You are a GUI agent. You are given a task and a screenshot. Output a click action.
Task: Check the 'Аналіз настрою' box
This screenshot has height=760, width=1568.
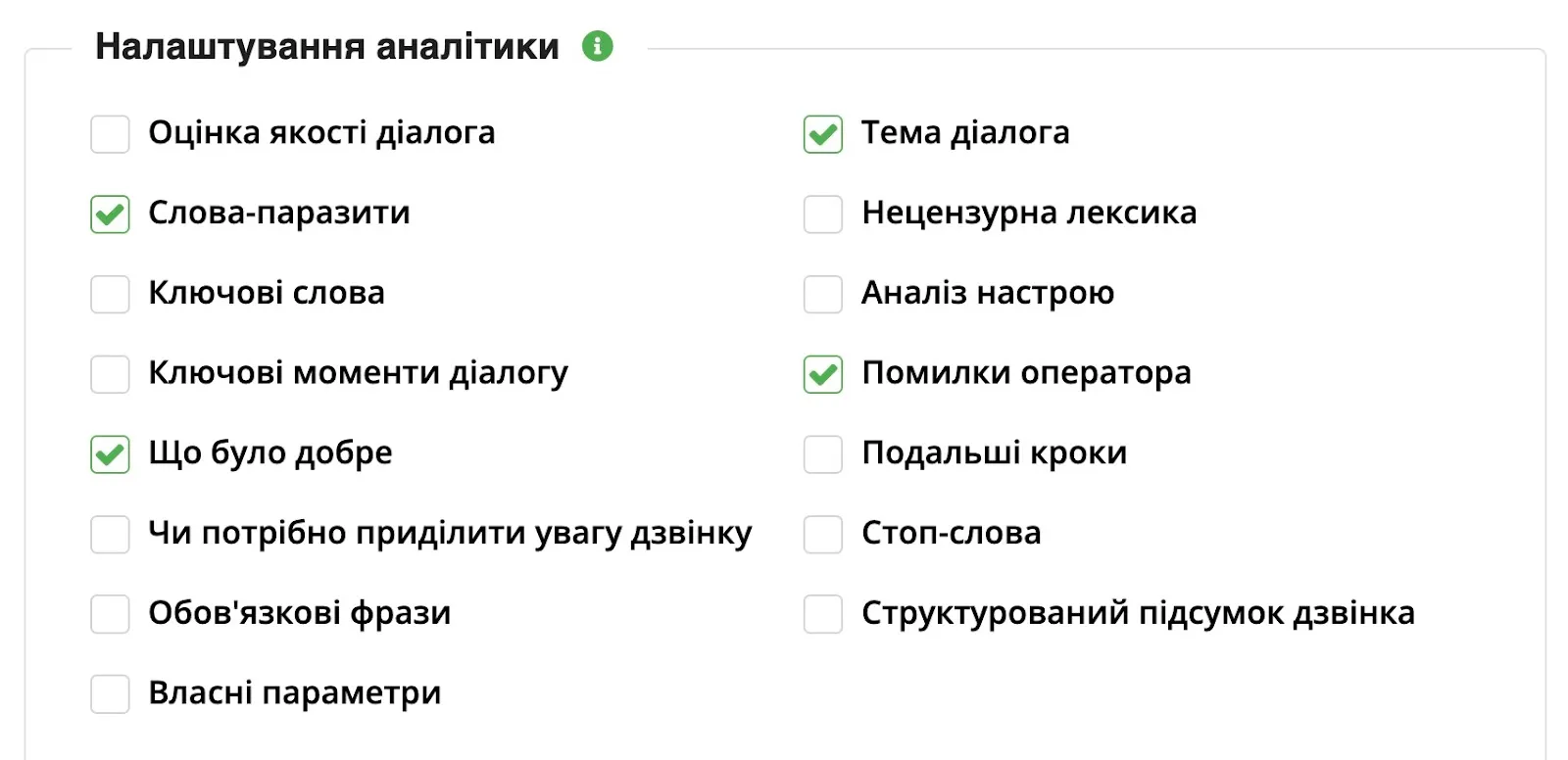coord(822,294)
